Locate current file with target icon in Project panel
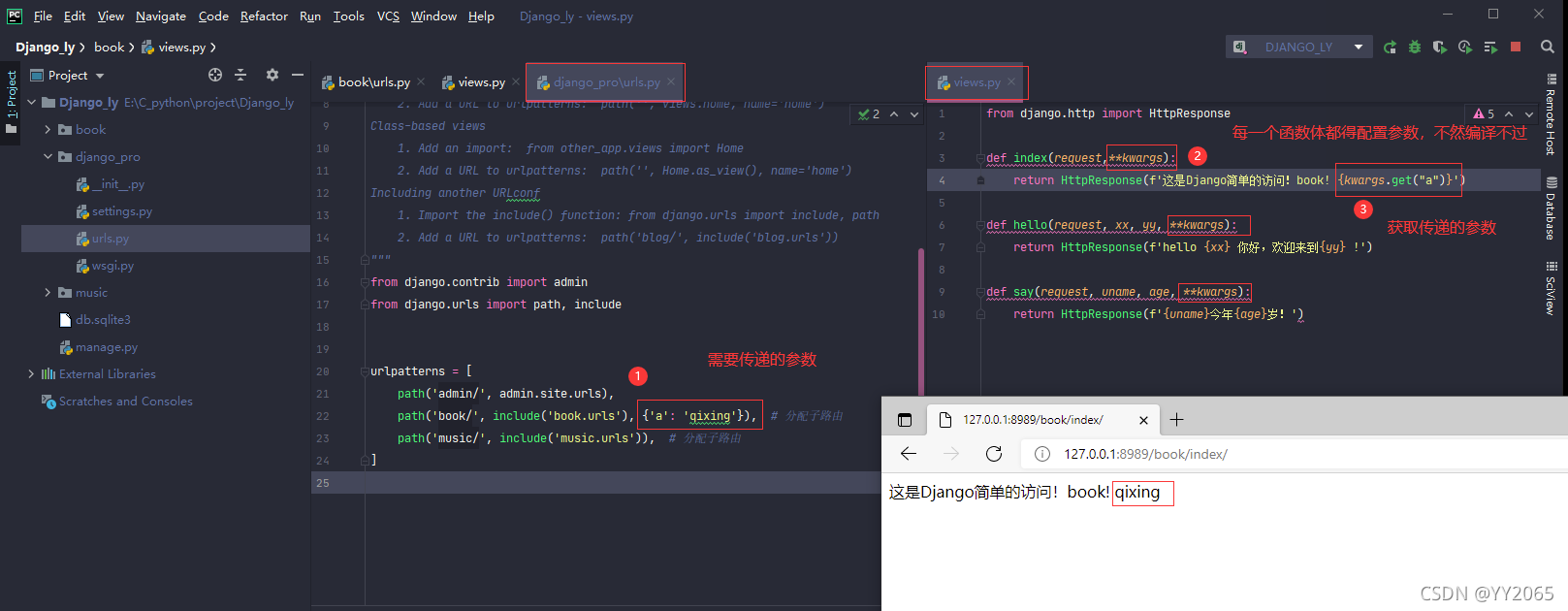The width and height of the screenshot is (1568, 611). [x=215, y=75]
